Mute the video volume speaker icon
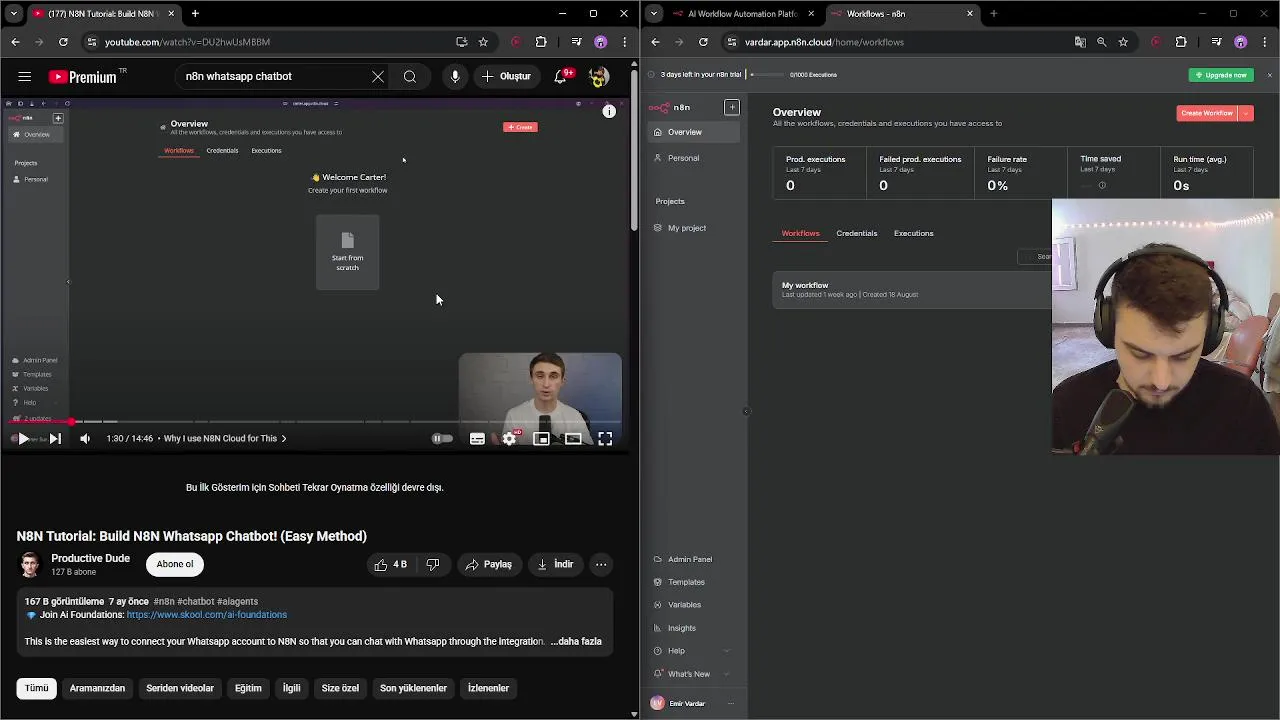This screenshot has height=720, width=1280. coord(85,438)
